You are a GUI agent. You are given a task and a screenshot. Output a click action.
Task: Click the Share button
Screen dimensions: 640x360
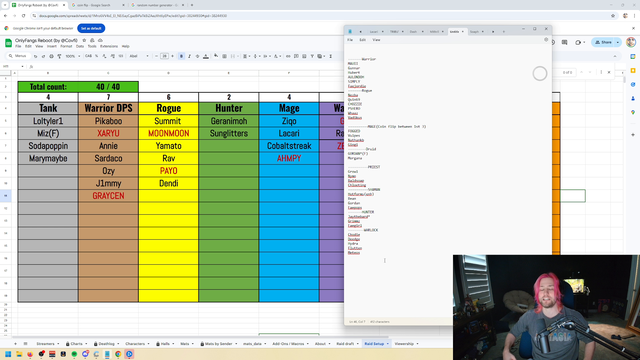tap(603, 42)
